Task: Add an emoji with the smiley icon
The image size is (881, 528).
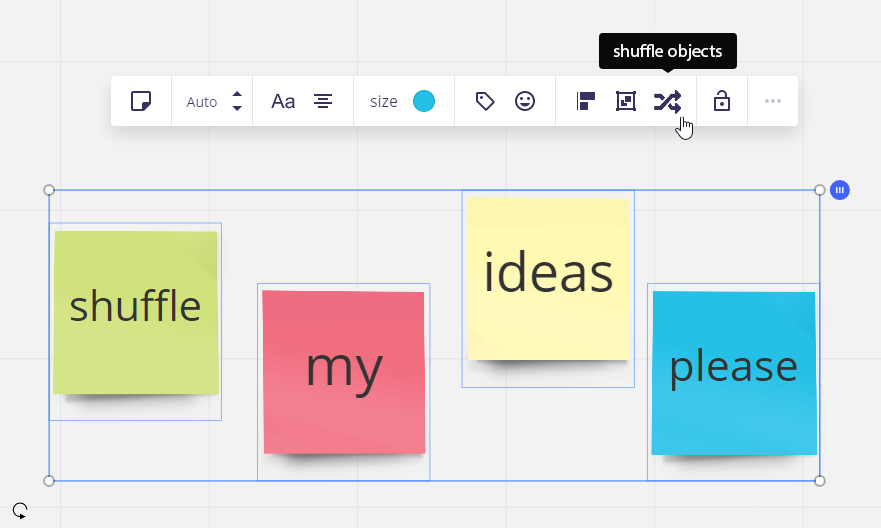Action: pos(525,101)
